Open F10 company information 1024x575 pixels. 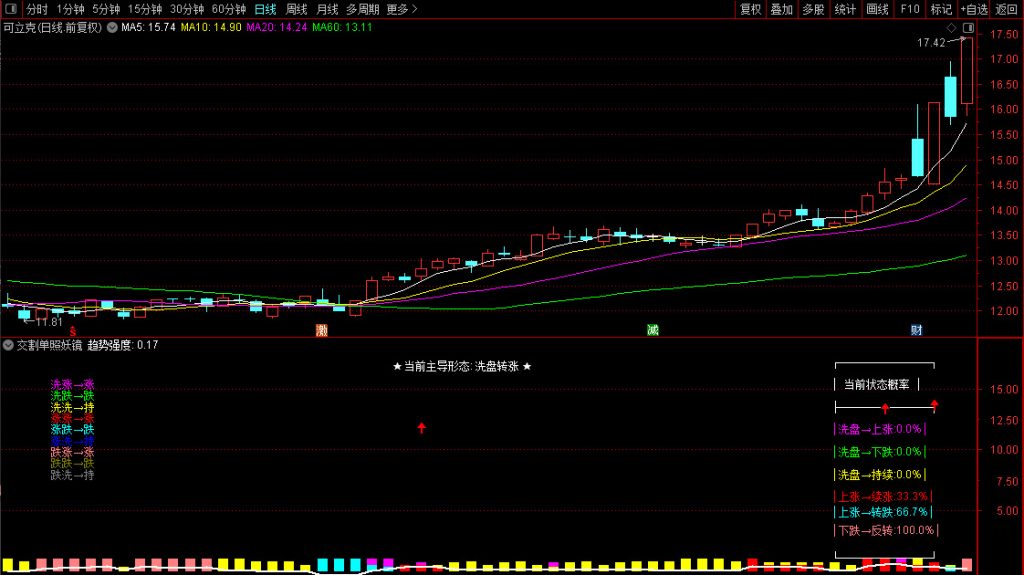pyautogui.click(x=910, y=9)
